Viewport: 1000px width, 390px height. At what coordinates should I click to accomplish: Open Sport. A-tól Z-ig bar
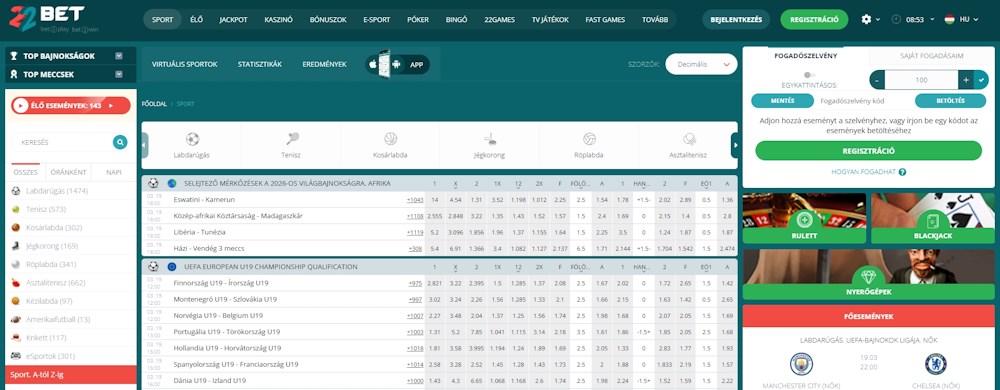click(71, 374)
